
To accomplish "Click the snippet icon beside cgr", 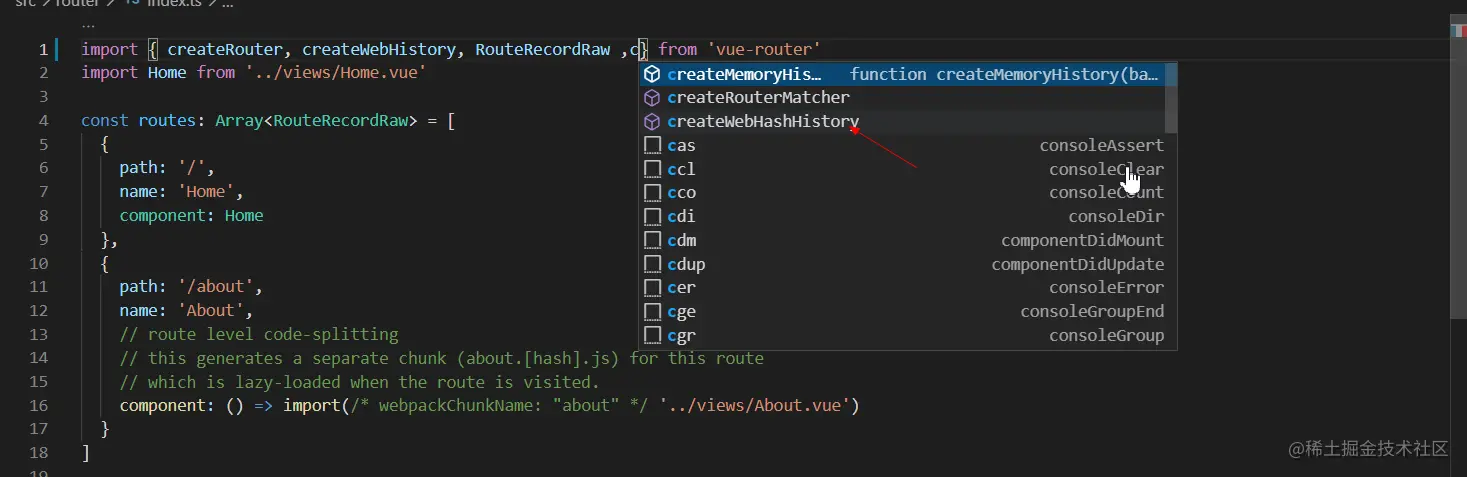I will tap(652, 335).
